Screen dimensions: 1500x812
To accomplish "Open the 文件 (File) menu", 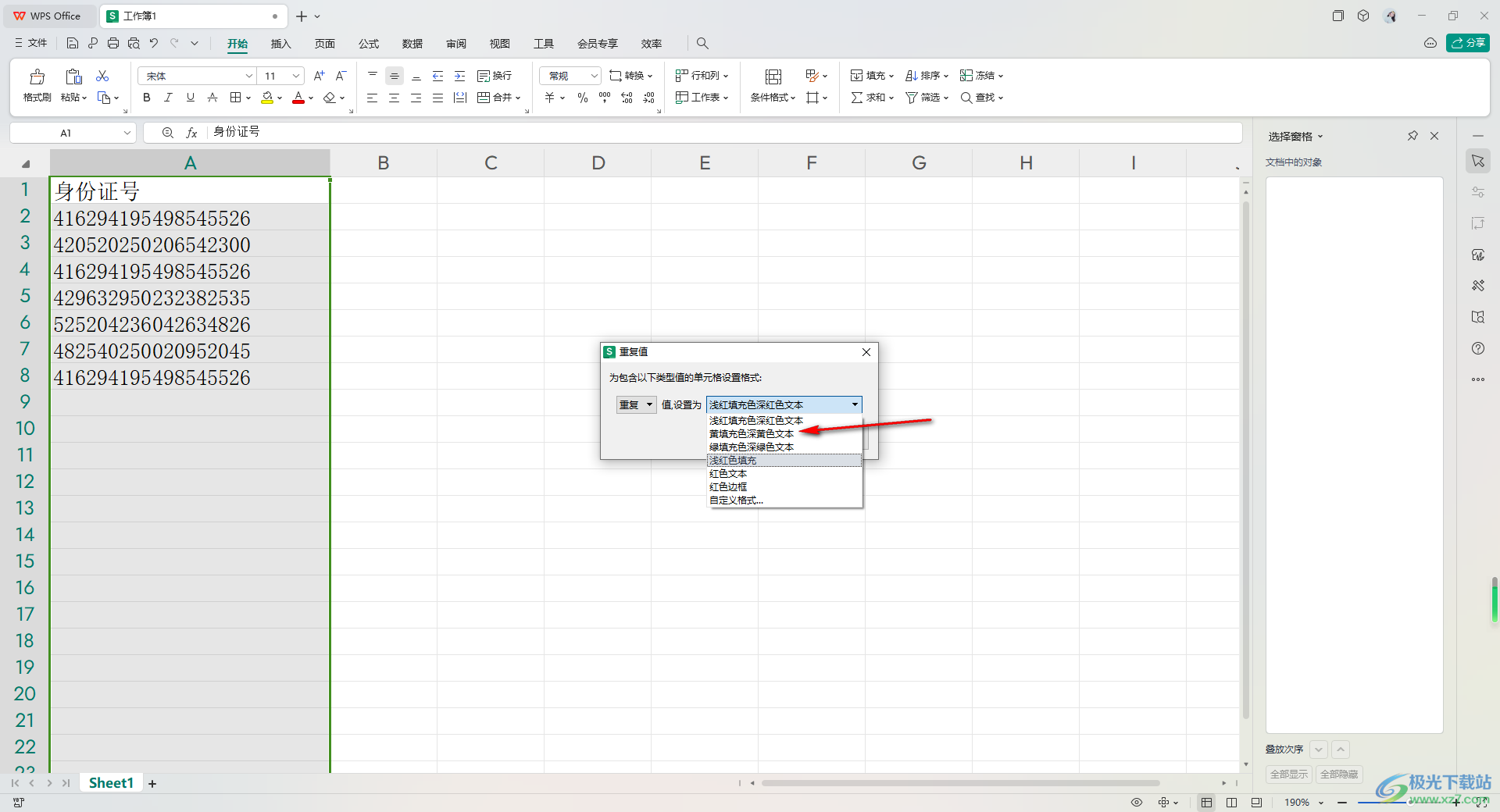I will tap(31, 43).
